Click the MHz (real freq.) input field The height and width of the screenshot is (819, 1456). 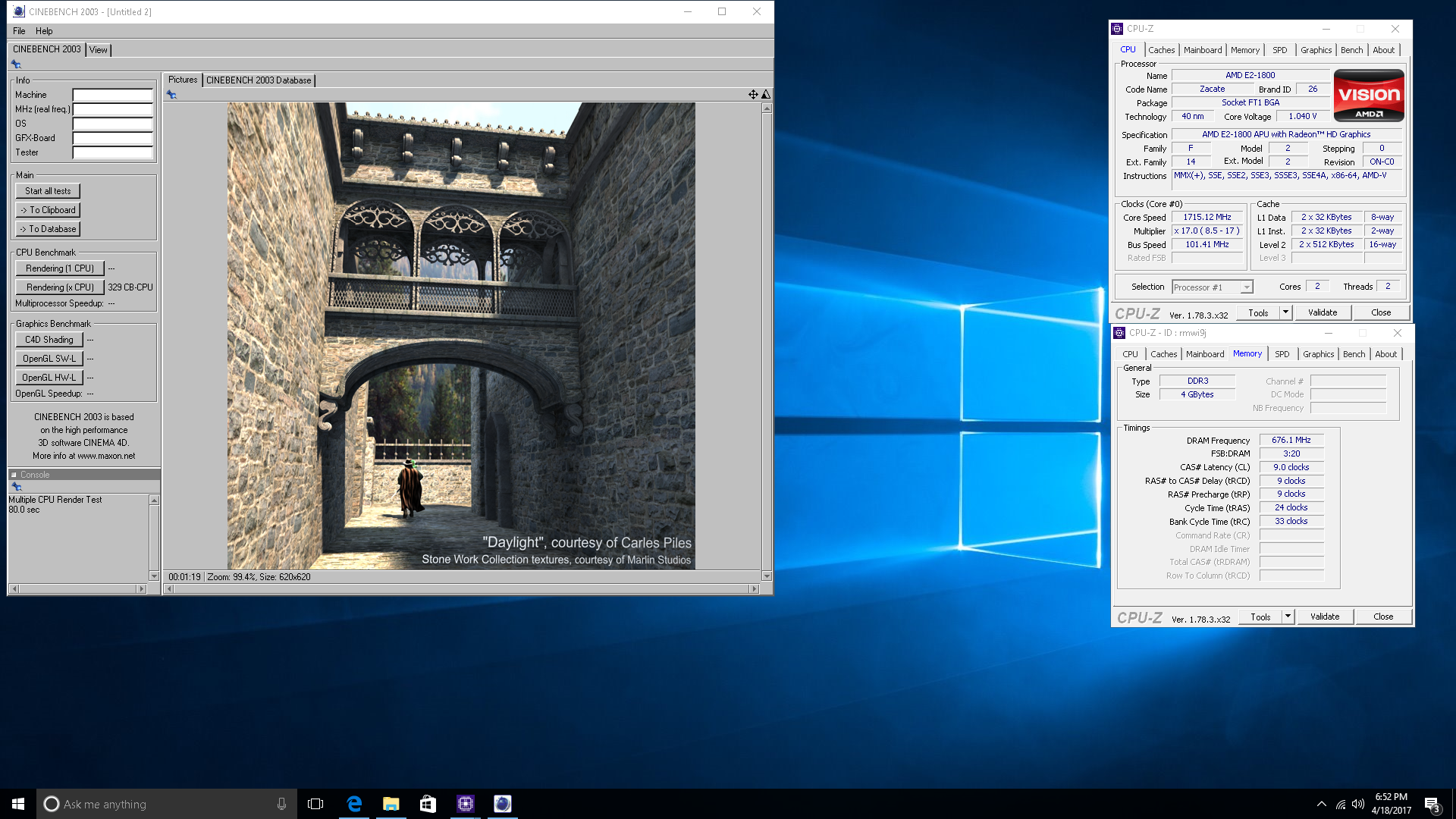point(113,110)
